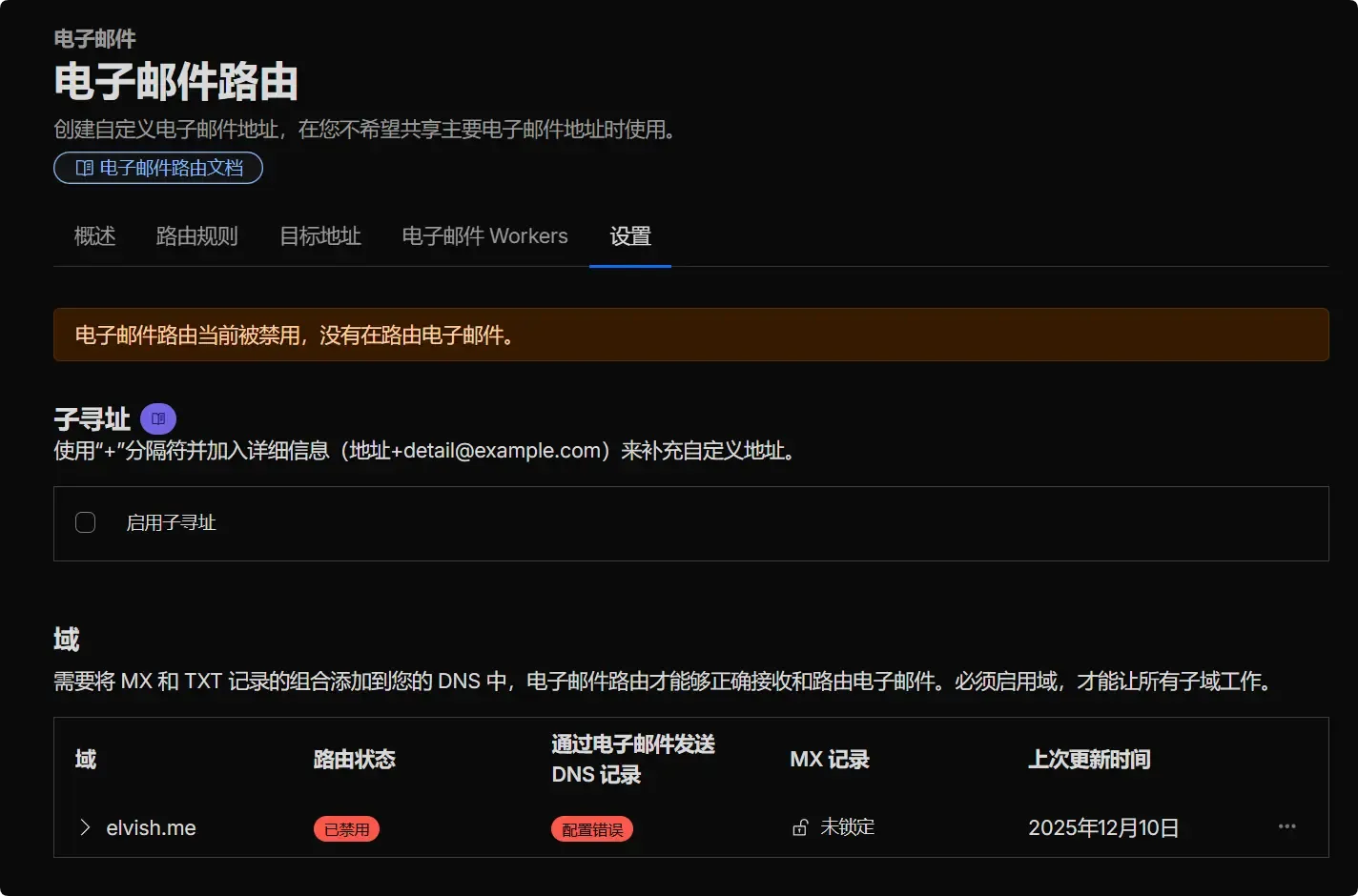
Task: Open the 电子邮件 Workers tab
Action: tap(484, 236)
